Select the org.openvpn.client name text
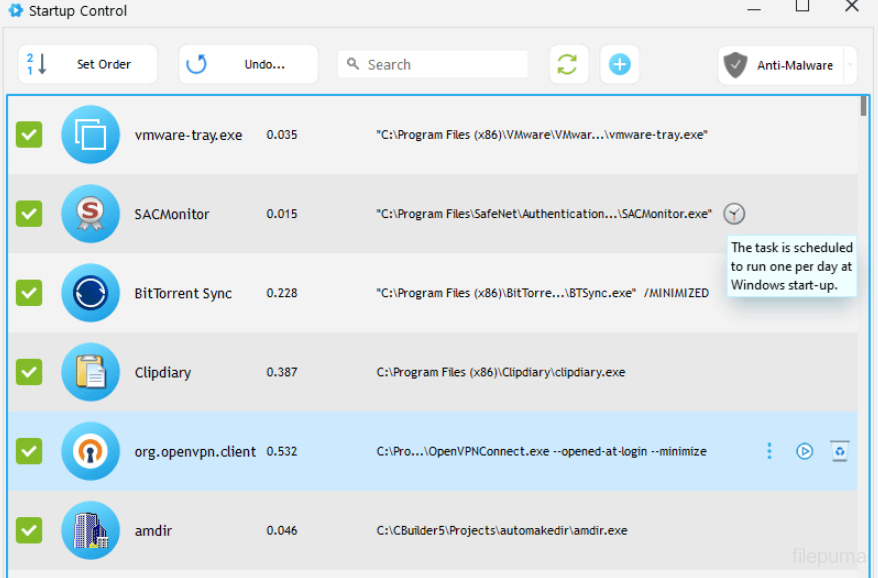 point(195,452)
